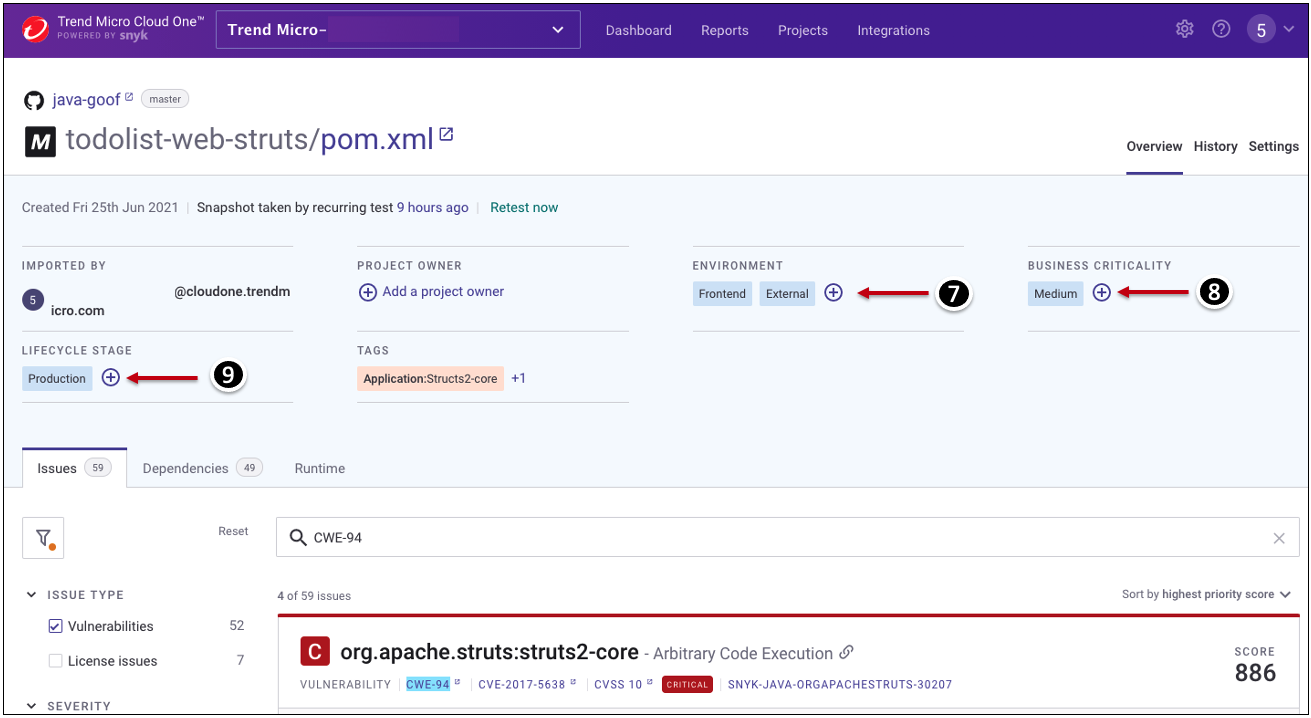Image resolution: width=1311 pixels, height=718 pixels.
Task: Select the Dependencies tab
Action: pos(202,468)
